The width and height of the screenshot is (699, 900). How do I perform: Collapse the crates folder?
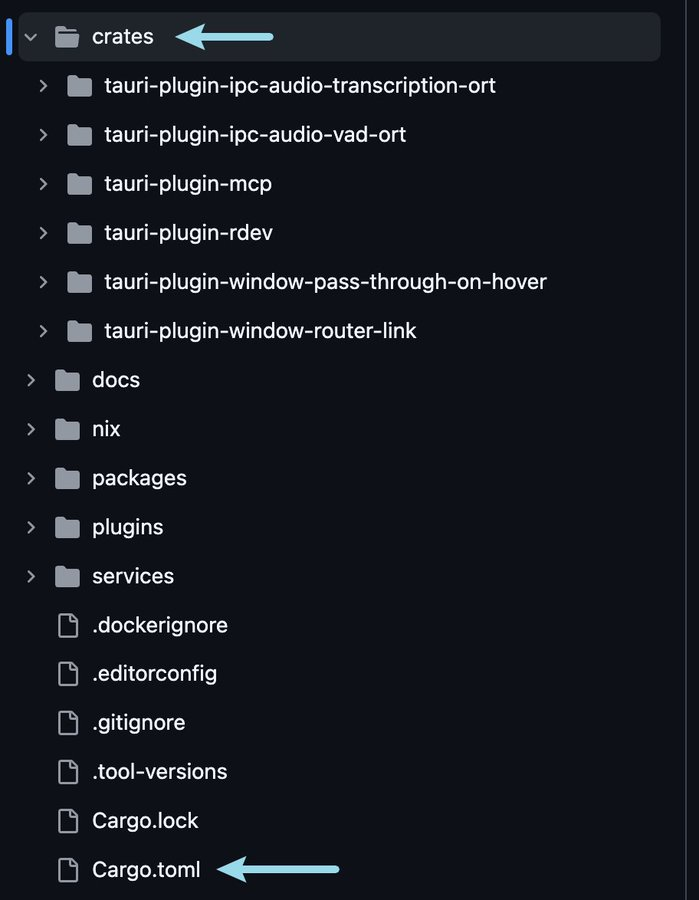pyautogui.click(x=30, y=36)
